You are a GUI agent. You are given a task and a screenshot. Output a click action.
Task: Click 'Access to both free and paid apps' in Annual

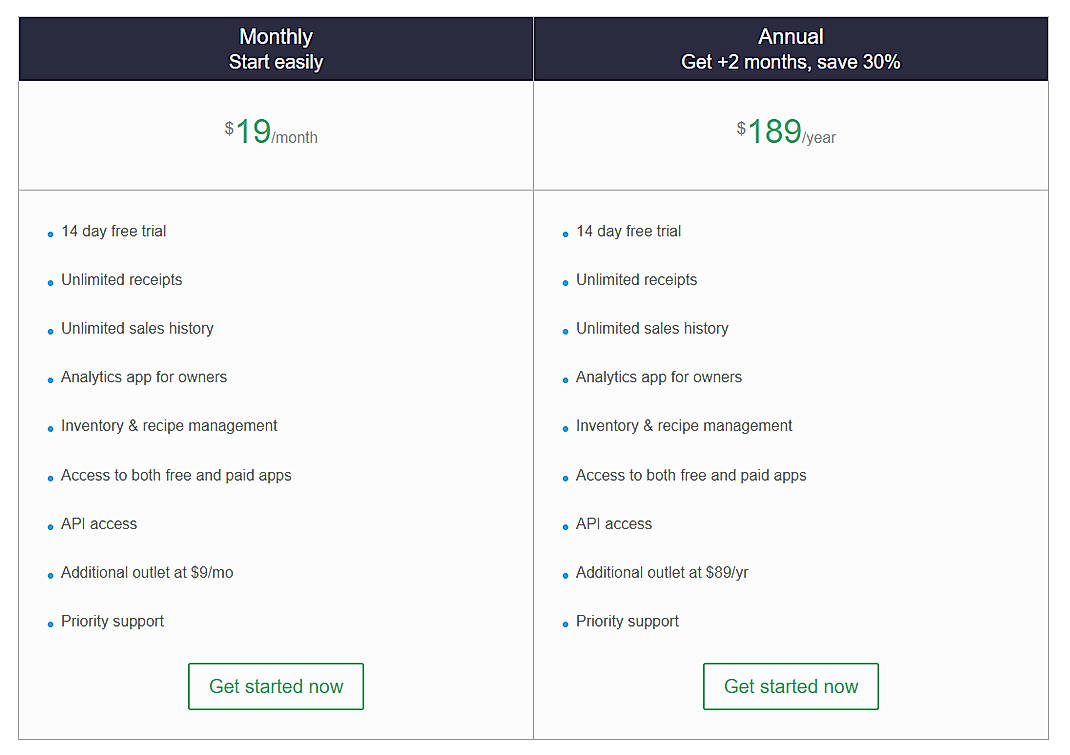click(691, 475)
